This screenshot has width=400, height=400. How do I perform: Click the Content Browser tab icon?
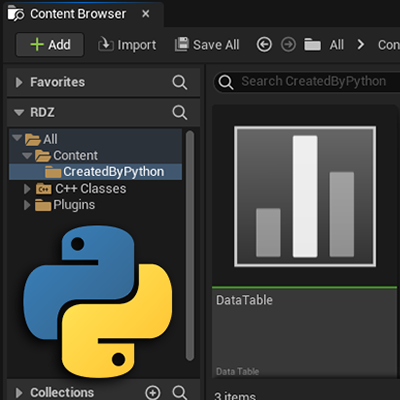[16, 14]
